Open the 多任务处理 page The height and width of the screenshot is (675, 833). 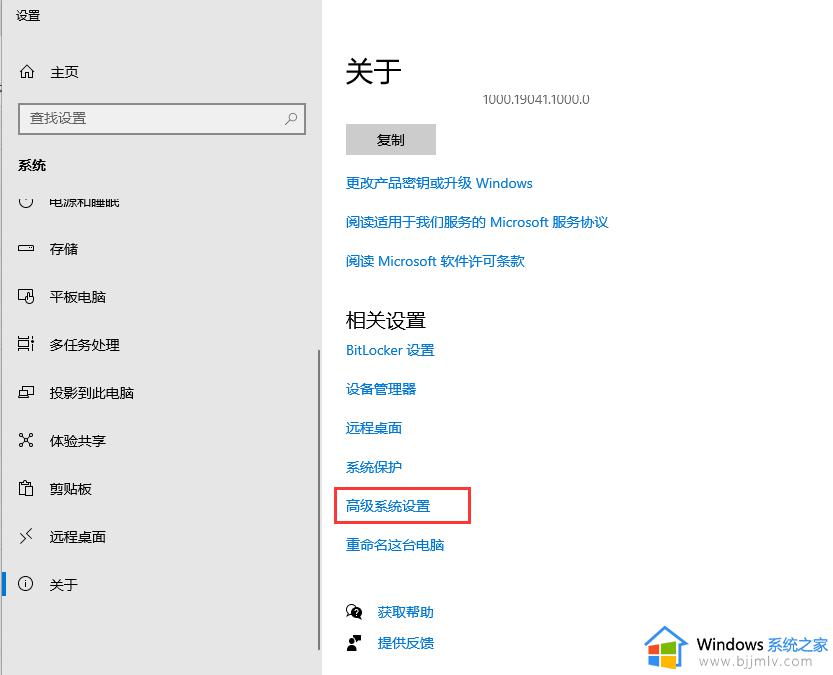84,345
